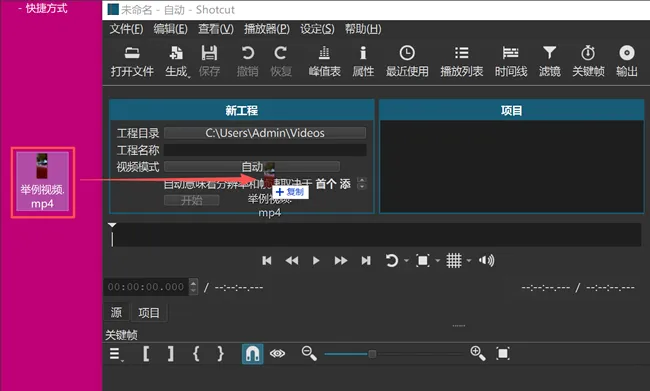
Task: Click the keyframes zoom out magnifier
Action: (x=309, y=354)
